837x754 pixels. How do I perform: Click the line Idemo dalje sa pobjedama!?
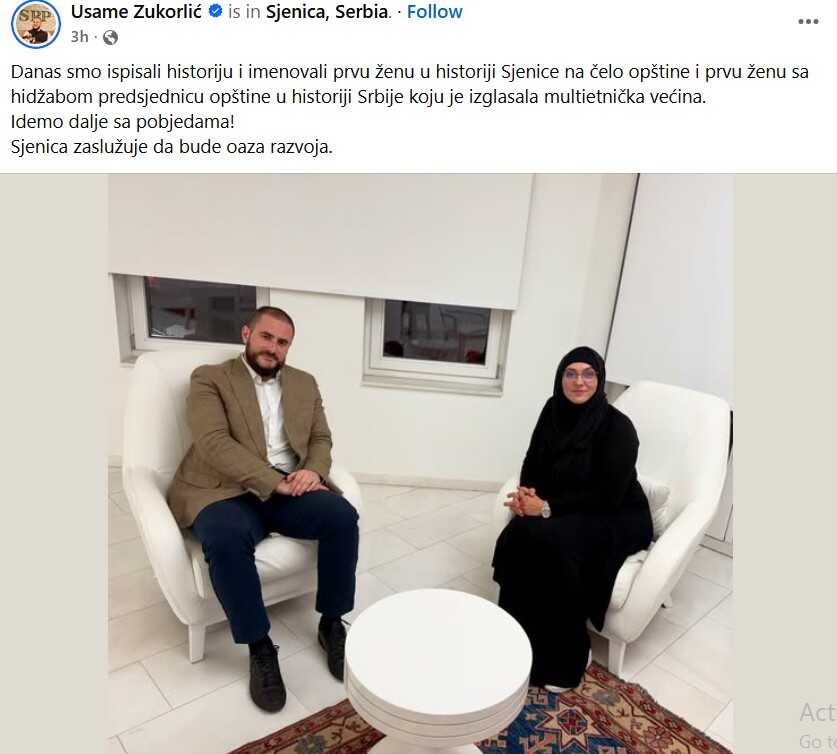pos(123,122)
